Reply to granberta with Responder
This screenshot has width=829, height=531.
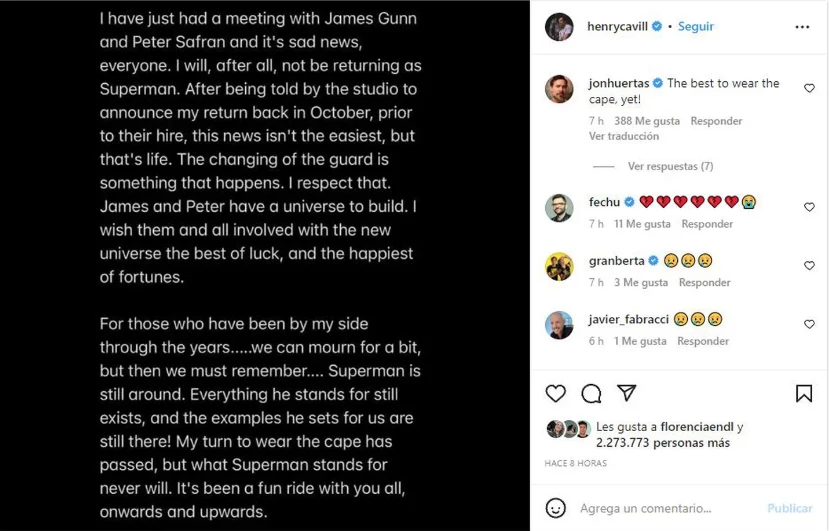(704, 283)
